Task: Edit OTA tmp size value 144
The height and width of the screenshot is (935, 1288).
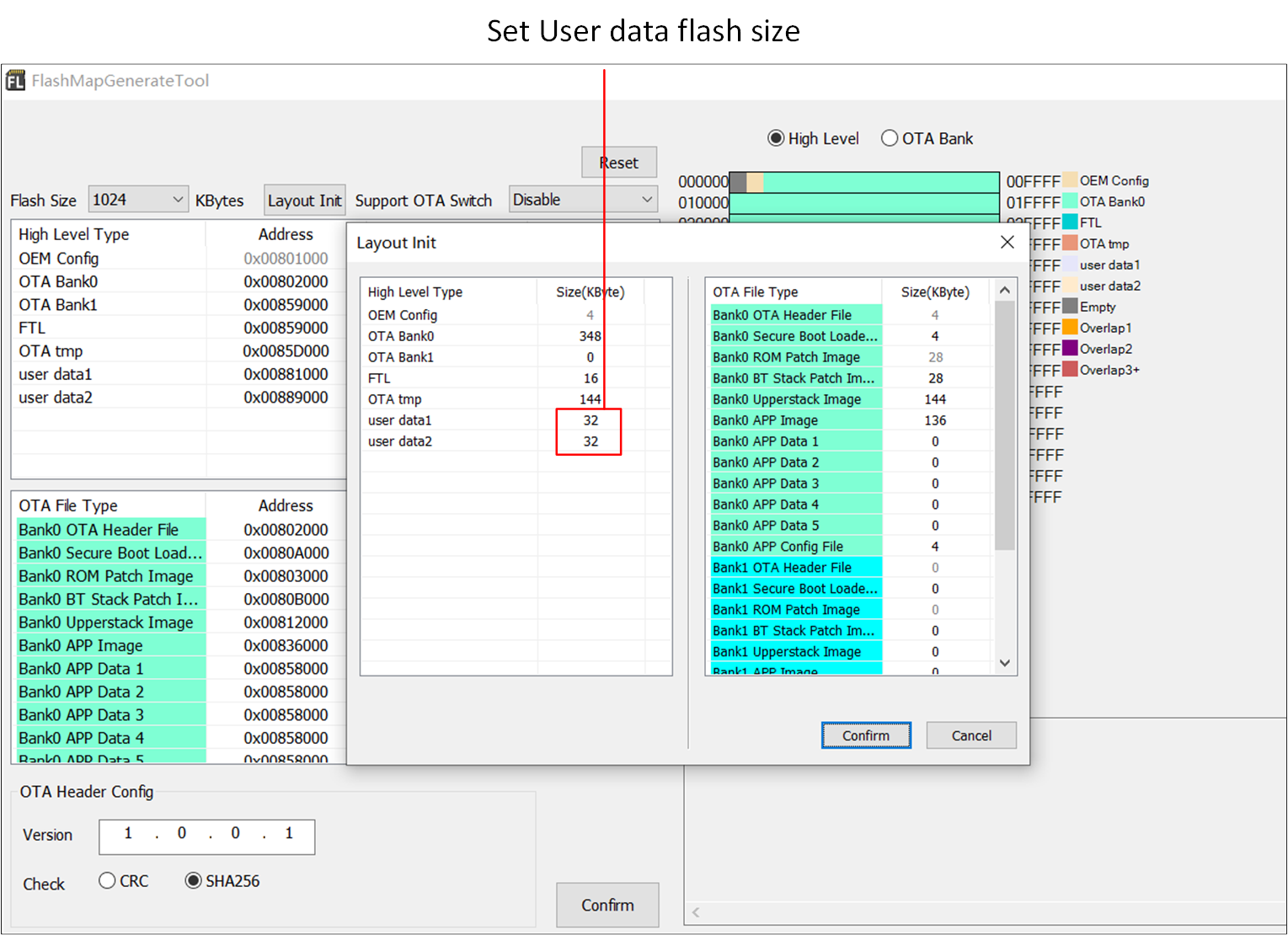Action: pyautogui.click(x=591, y=399)
